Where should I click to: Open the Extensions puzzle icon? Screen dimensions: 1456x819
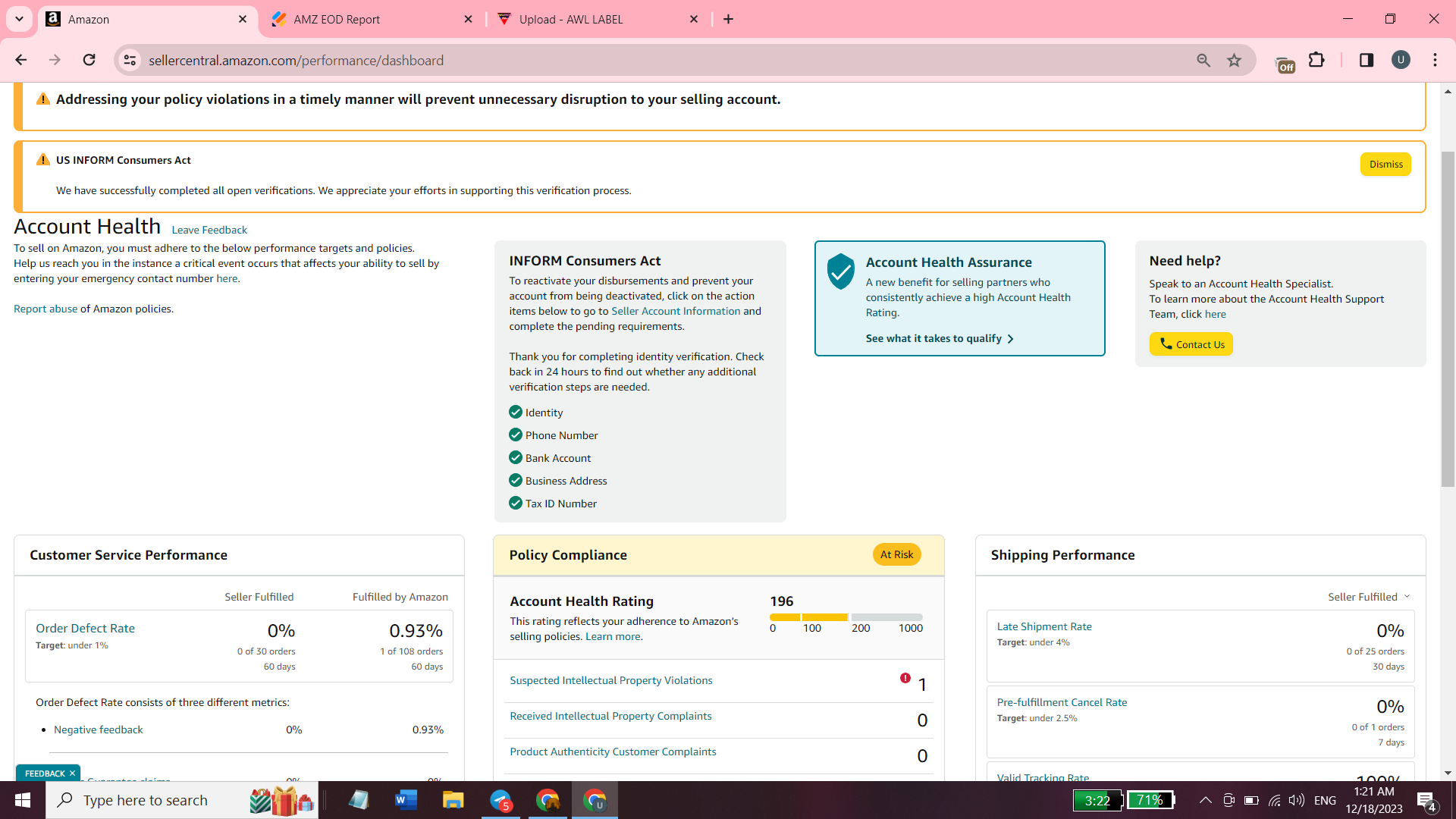1317,60
